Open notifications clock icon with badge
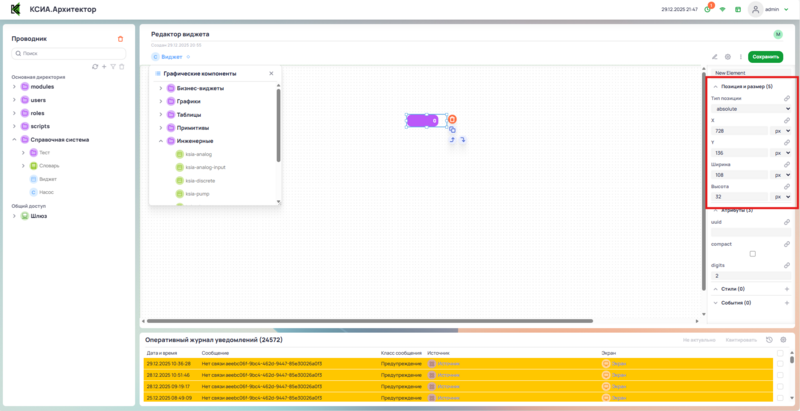The width and height of the screenshot is (800, 411). point(707,8)
